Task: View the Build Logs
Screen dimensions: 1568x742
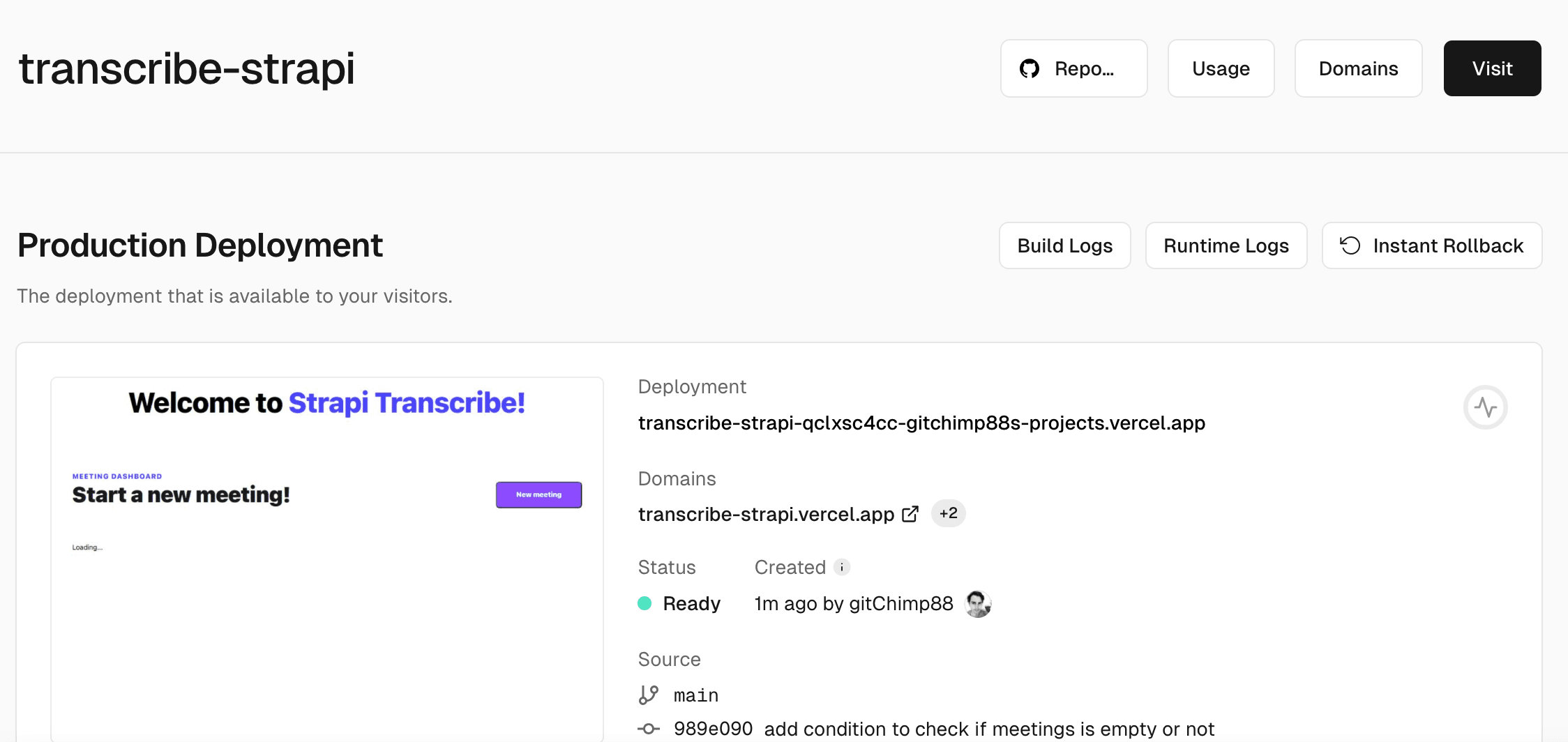Action: [x=1064, y=245]
